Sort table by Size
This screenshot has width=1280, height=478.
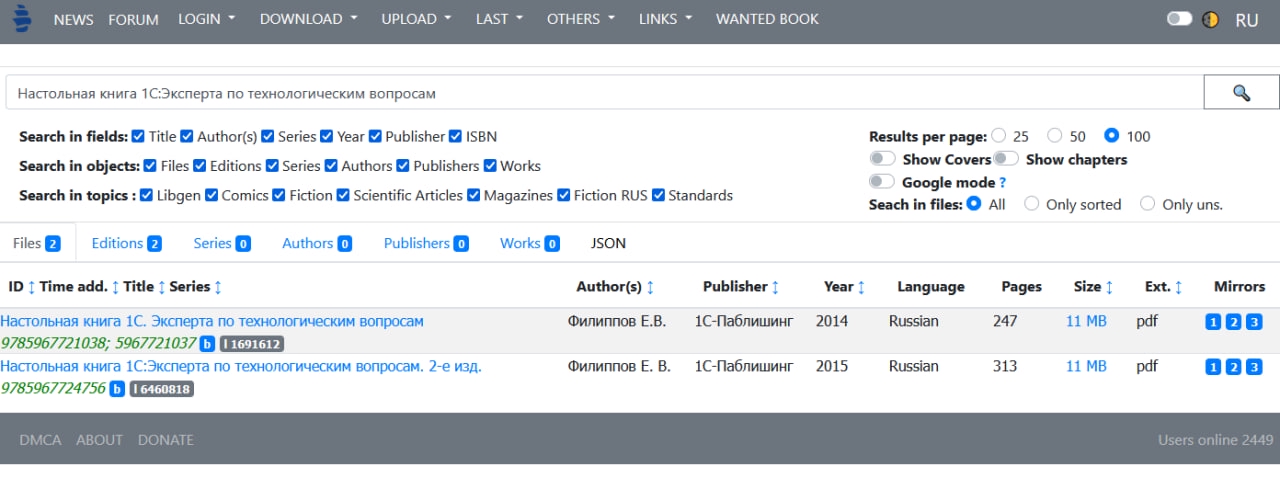coord(1109,287)
